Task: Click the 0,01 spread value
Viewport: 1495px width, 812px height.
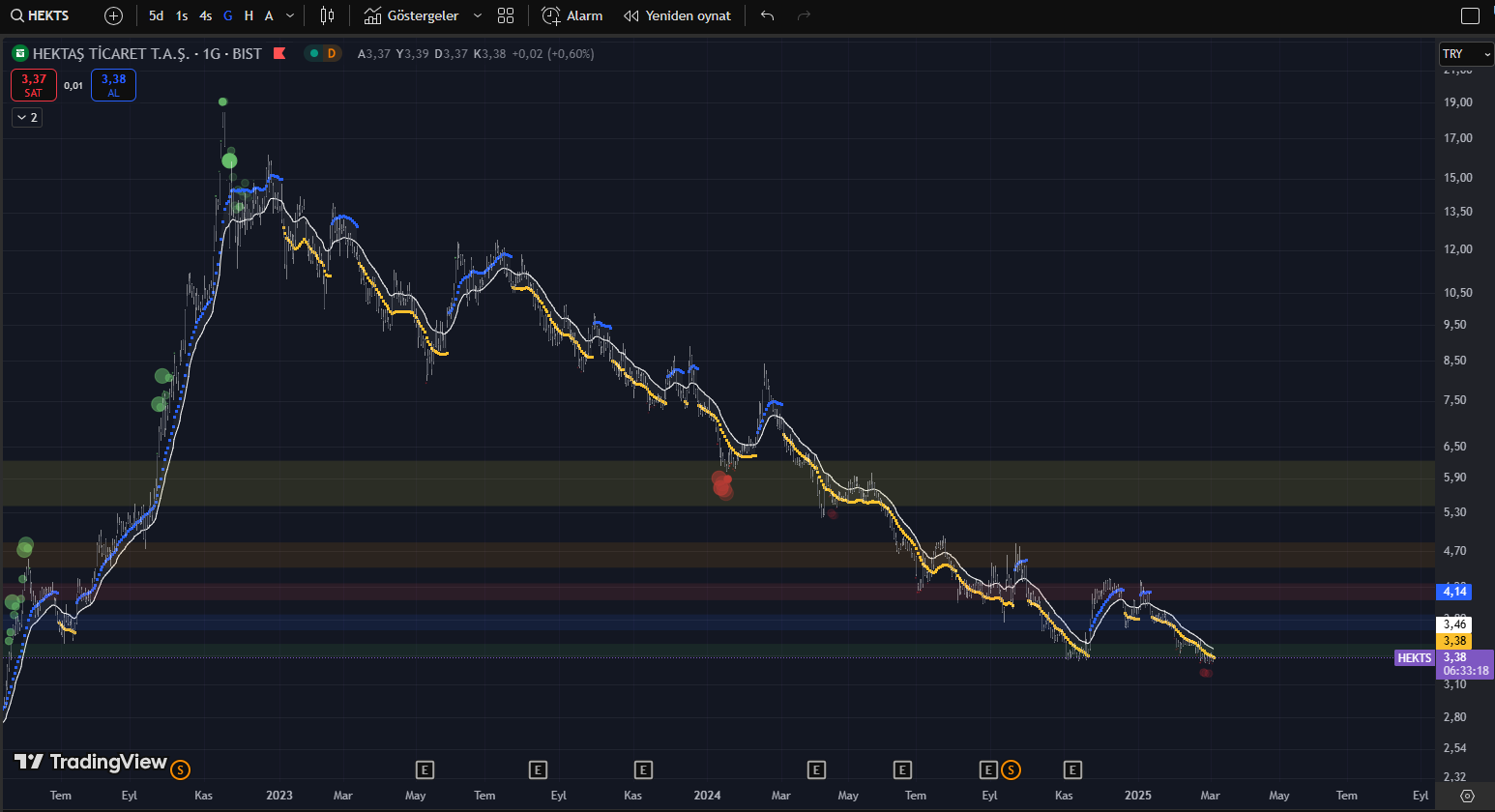Action: point(73,86)
